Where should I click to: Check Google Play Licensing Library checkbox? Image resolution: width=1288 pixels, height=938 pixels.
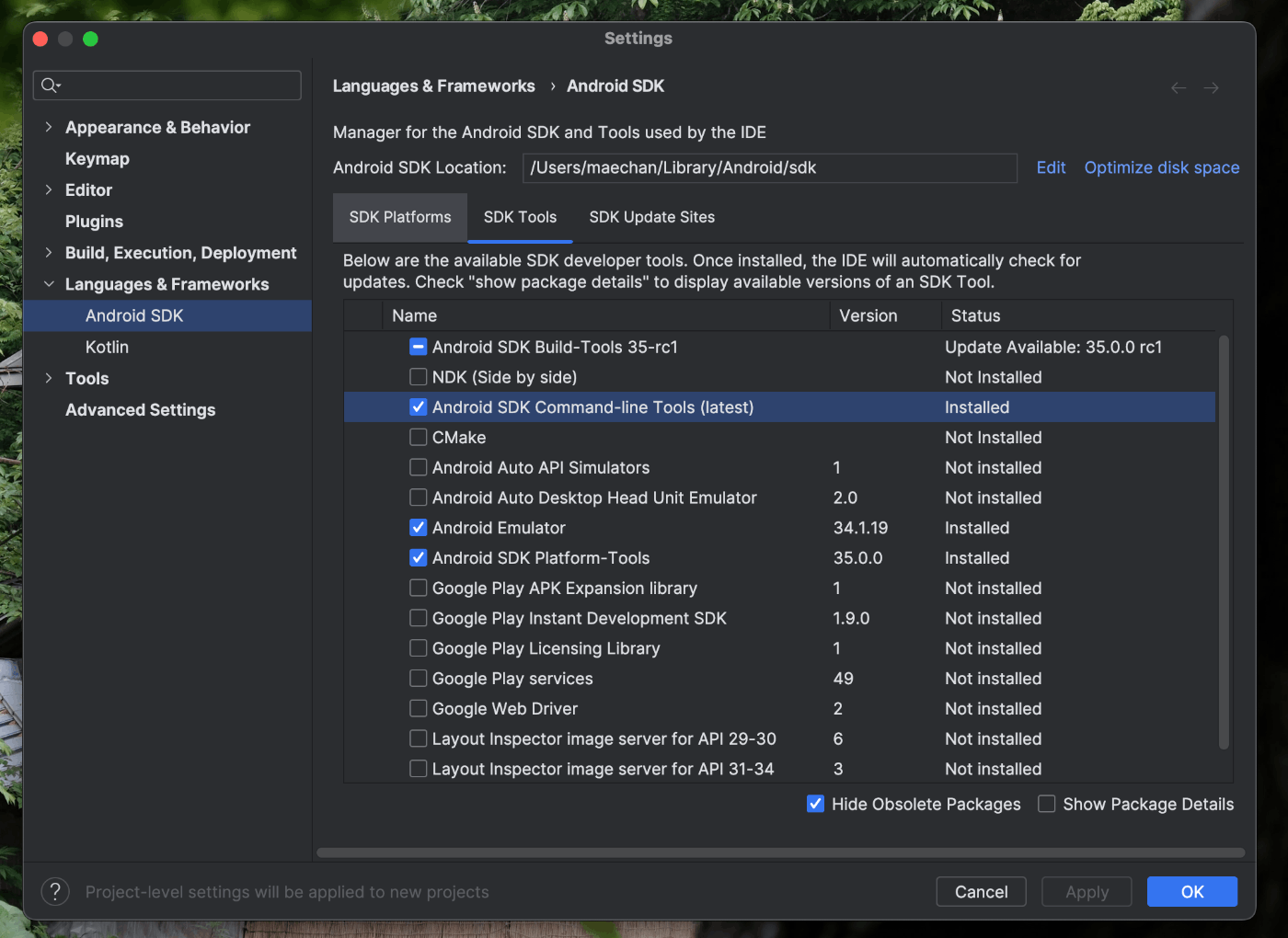(418, 648)
